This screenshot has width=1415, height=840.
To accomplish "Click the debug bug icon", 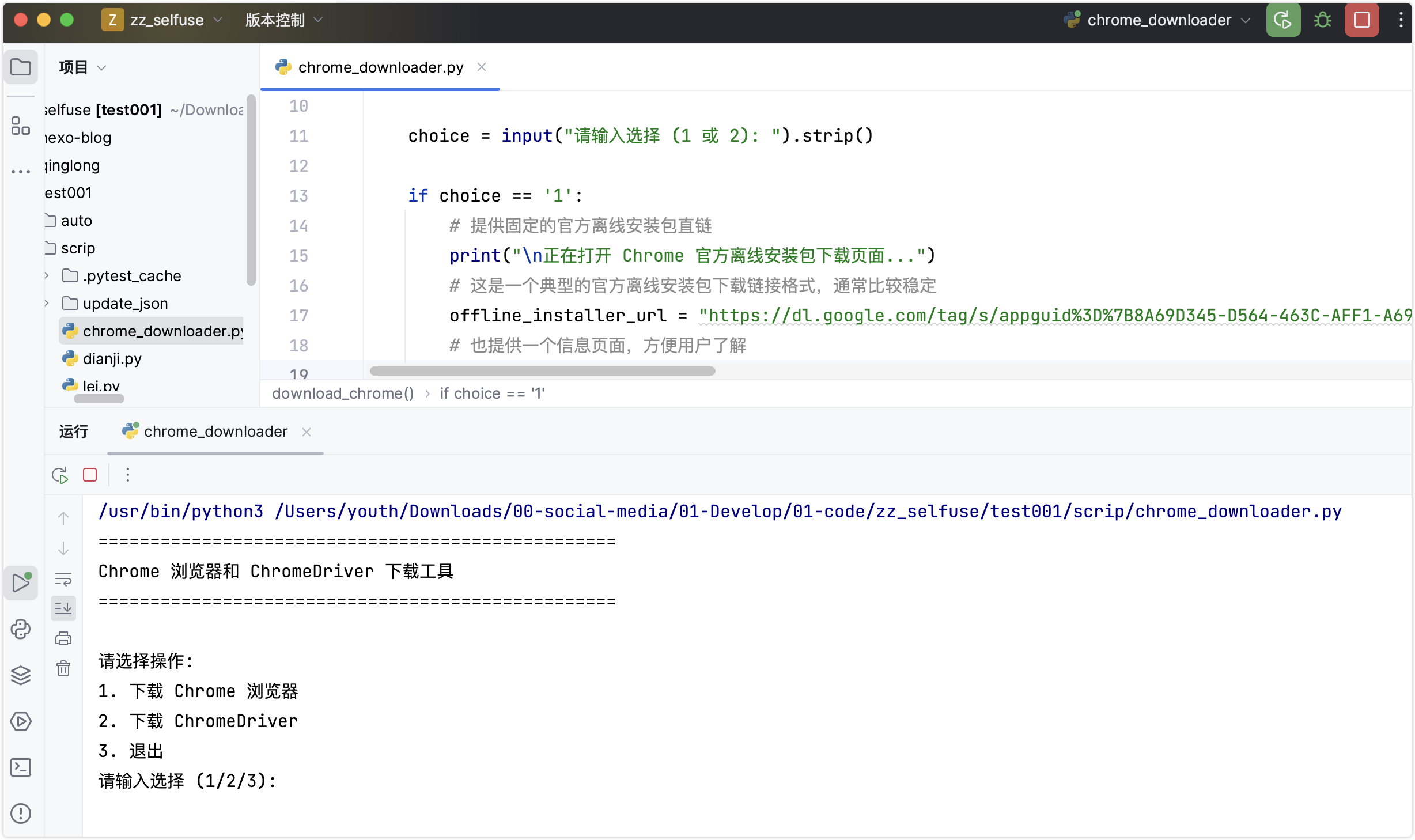I will pyautogui.click(x=1322, y=20).
